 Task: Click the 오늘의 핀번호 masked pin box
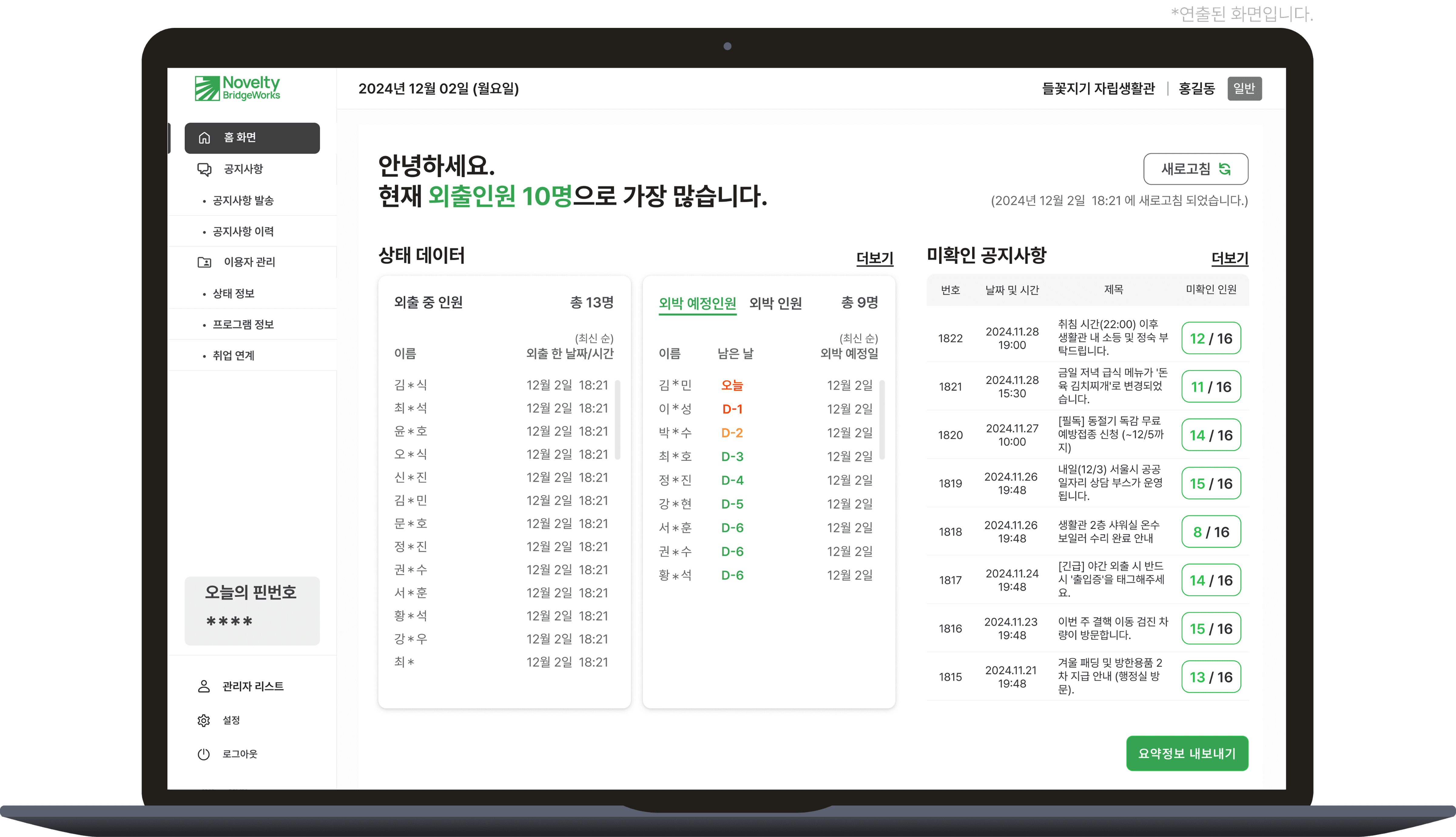pyautogui.click(x=252, y=610)
